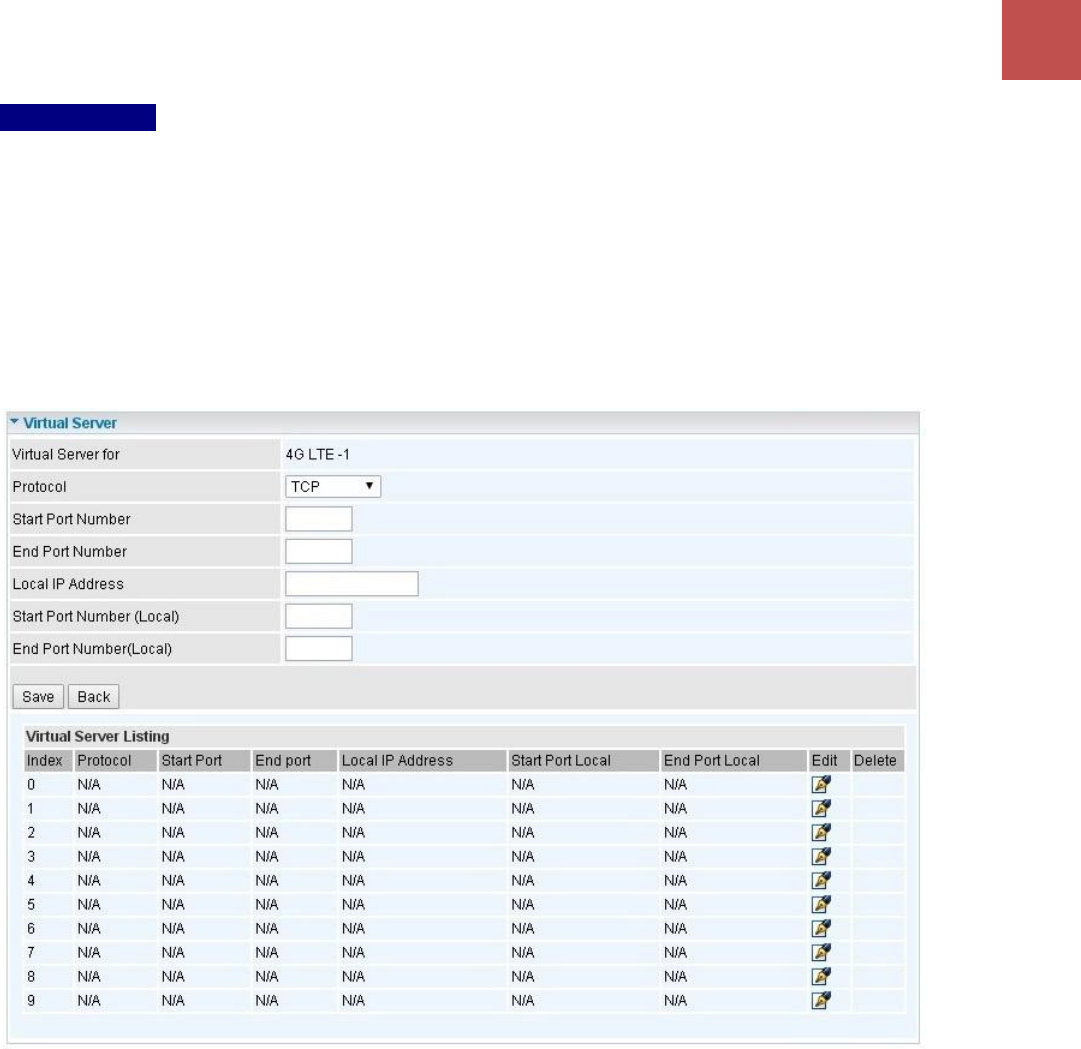
Task: Edit virtual server entry index 1
Action: coord(820,808)
